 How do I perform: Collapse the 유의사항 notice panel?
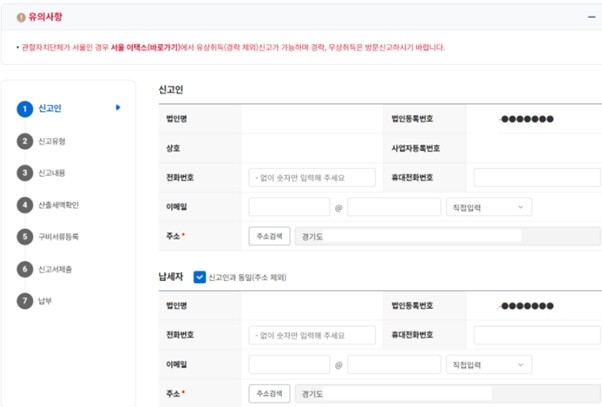pos(590,17)
